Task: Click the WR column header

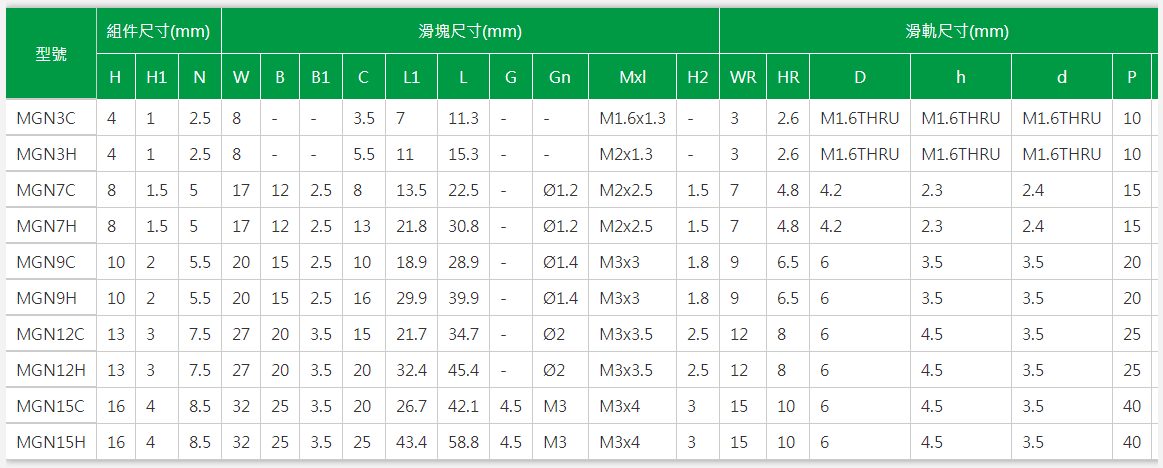Action: click(742, 76)
